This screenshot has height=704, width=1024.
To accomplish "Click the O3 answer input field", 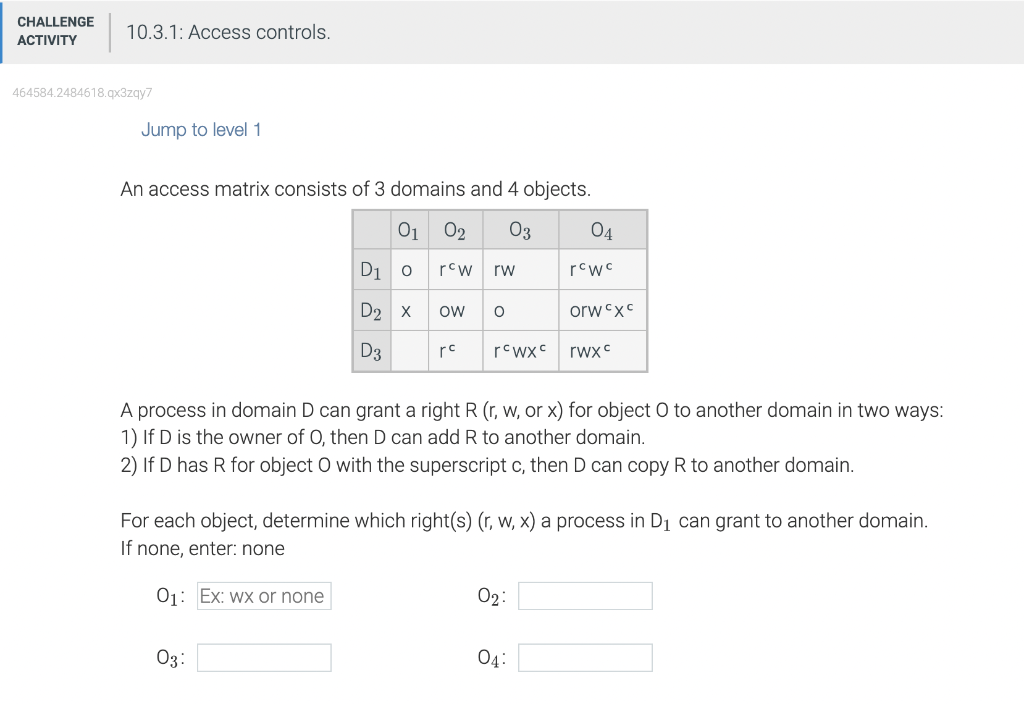I will (x=263, y=657).
